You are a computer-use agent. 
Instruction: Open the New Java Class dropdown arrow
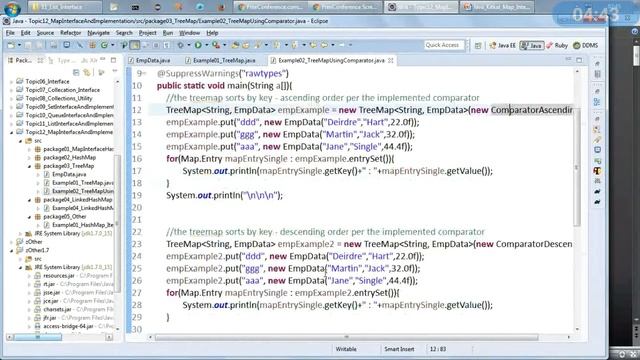tap(112, 45)
